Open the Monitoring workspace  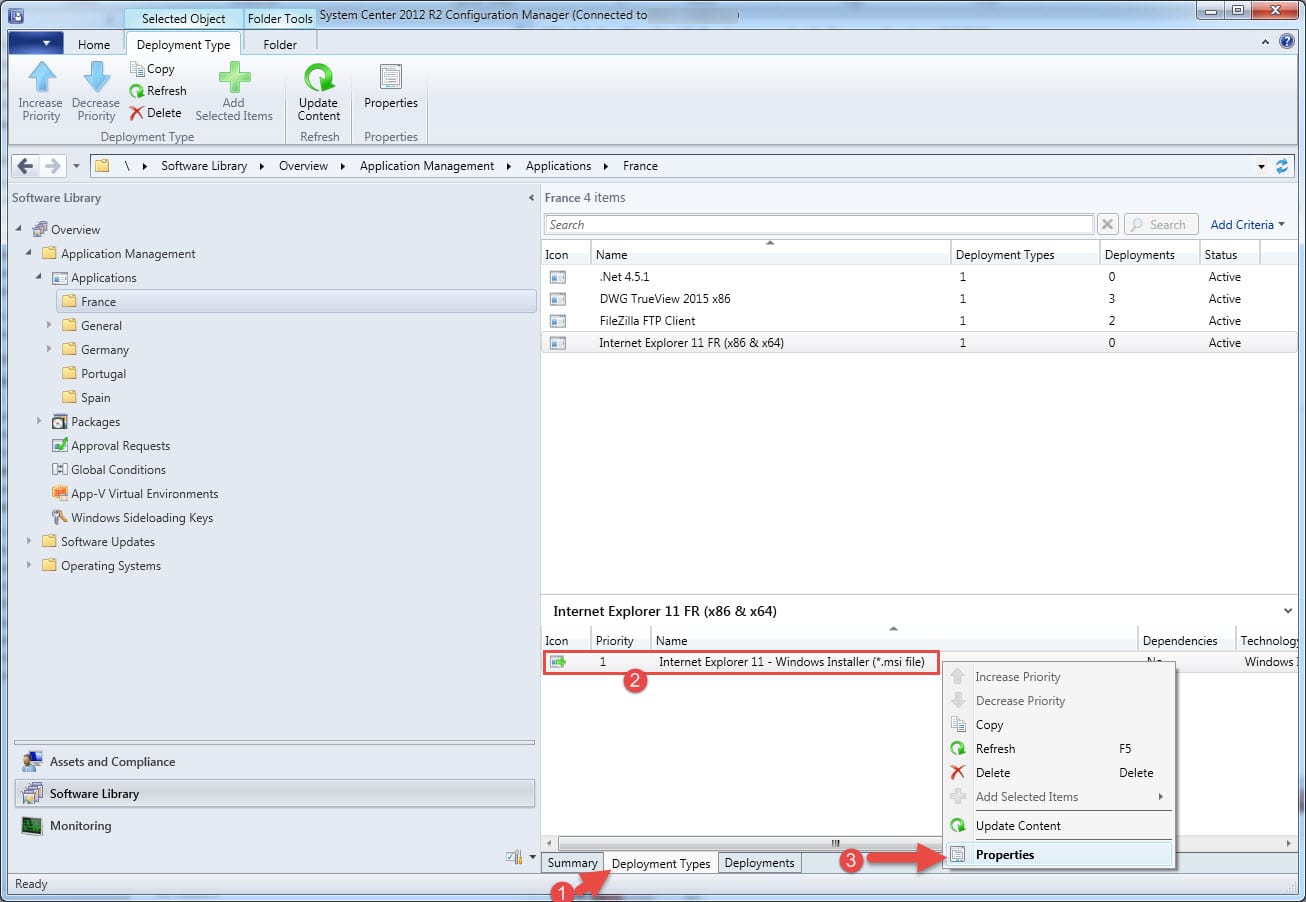click(x=80, y=826)
